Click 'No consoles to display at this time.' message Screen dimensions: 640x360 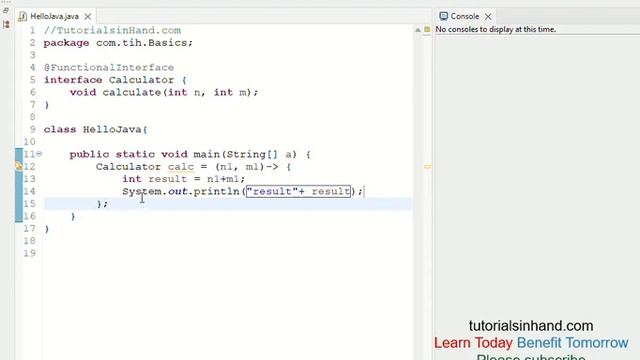pyautogui.click(x=496, y=29)
